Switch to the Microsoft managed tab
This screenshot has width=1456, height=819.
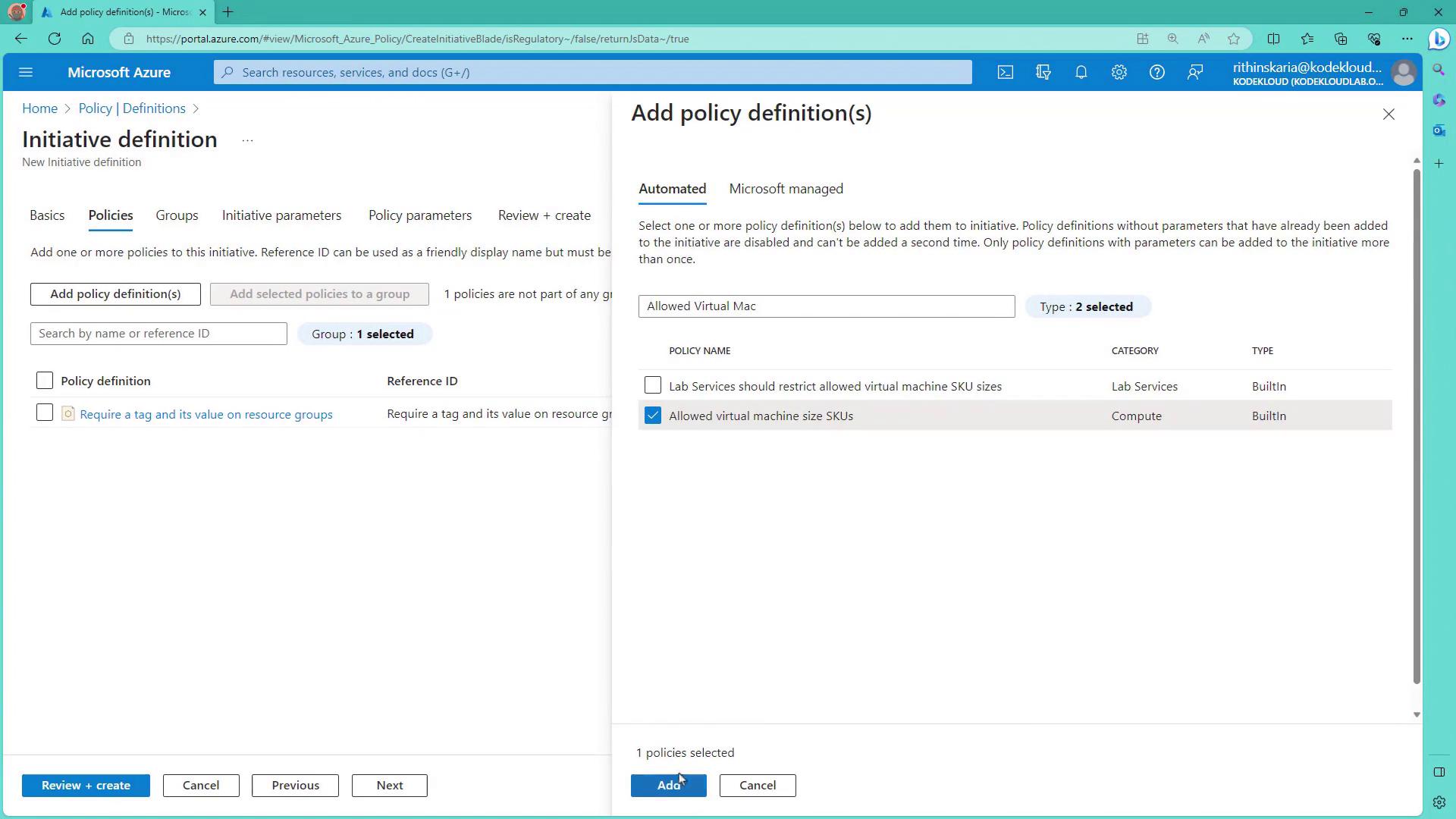click(786, 189)
